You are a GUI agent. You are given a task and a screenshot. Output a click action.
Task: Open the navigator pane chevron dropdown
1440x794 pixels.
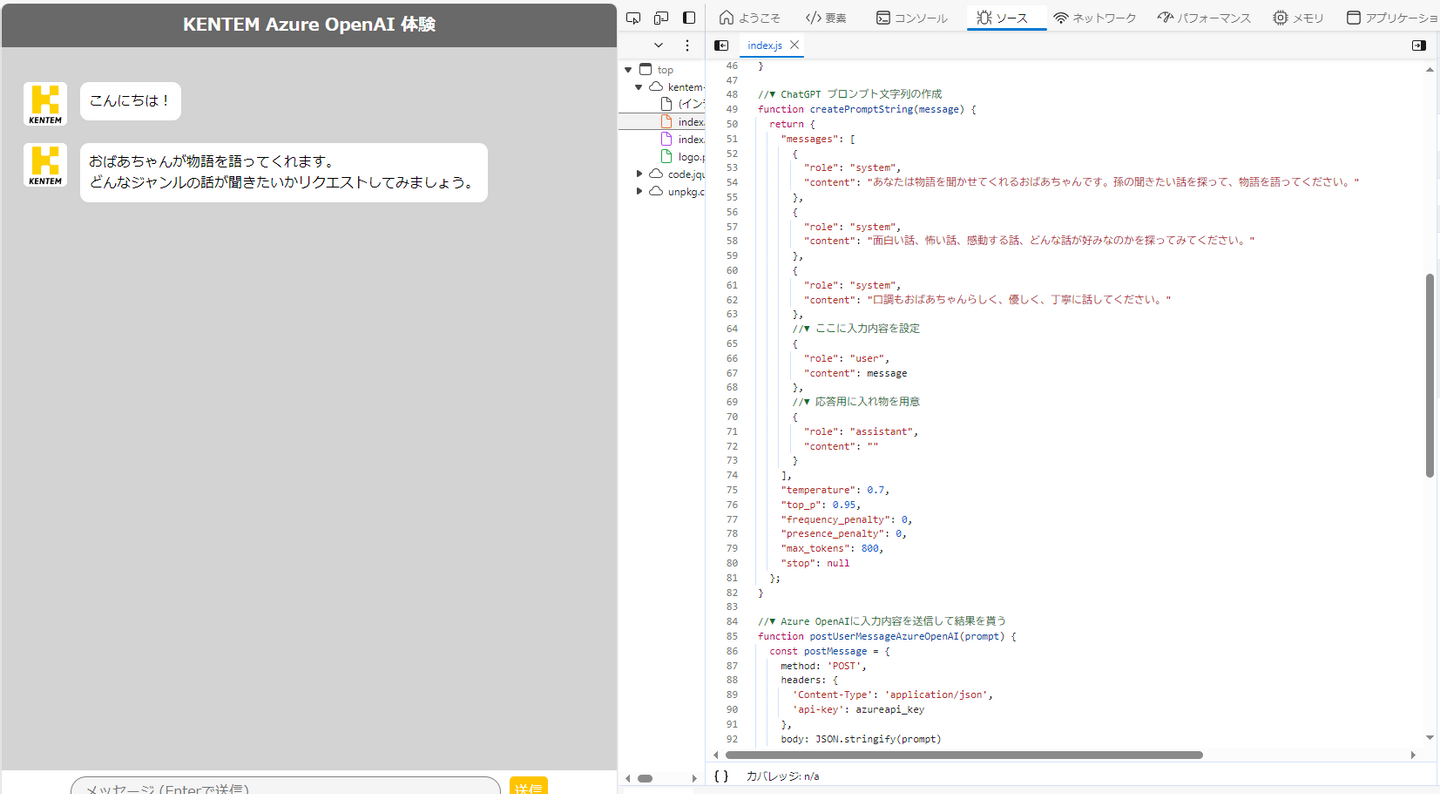click(658, 45)
